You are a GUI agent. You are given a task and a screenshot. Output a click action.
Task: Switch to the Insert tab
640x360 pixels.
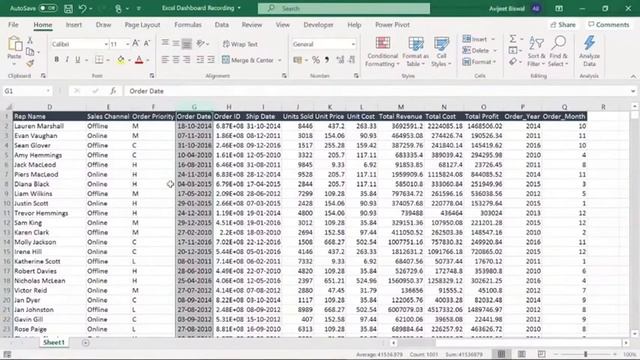tap(74, 24)
